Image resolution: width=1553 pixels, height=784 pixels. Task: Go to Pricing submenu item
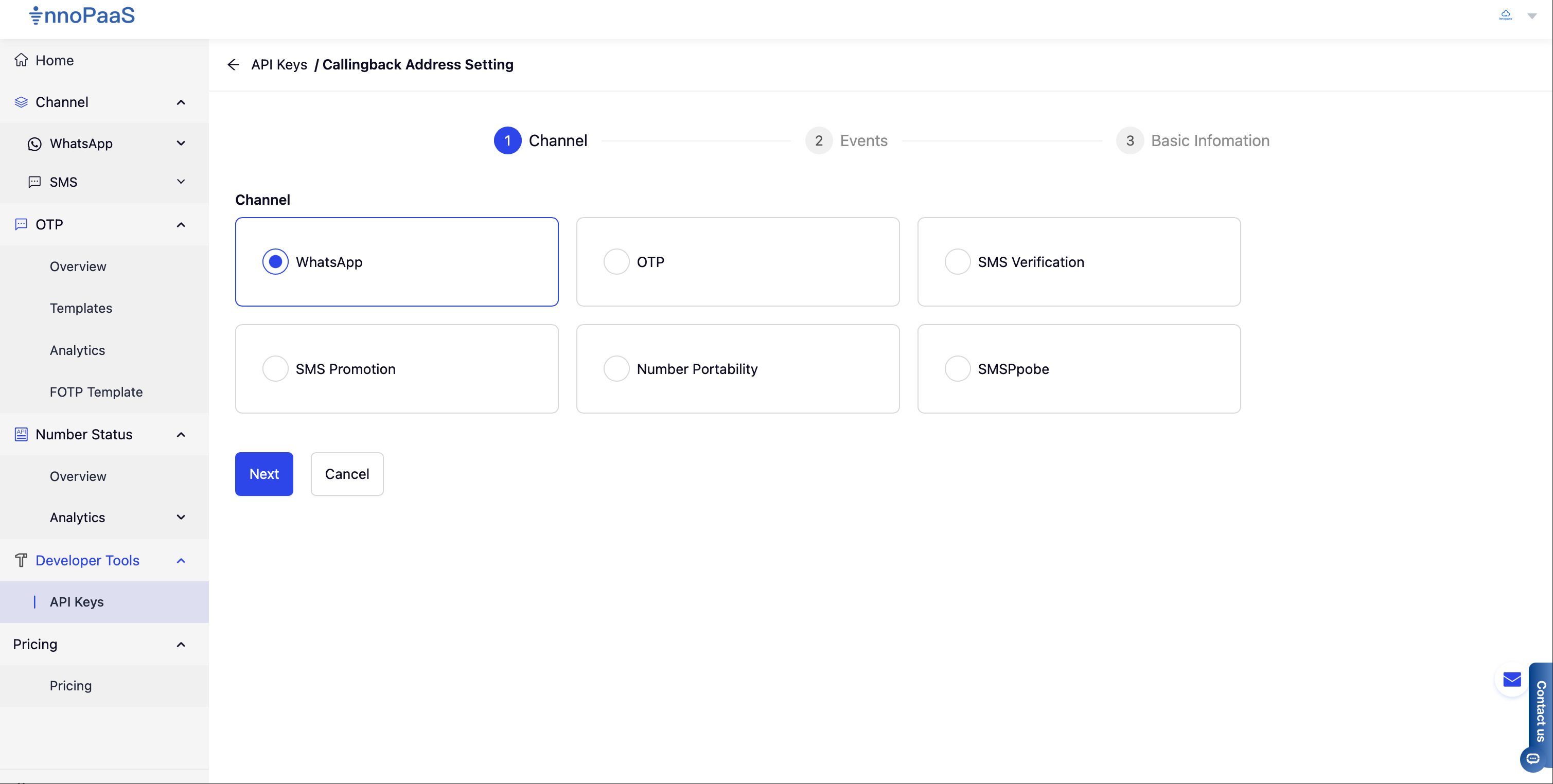tap(70, 686)
